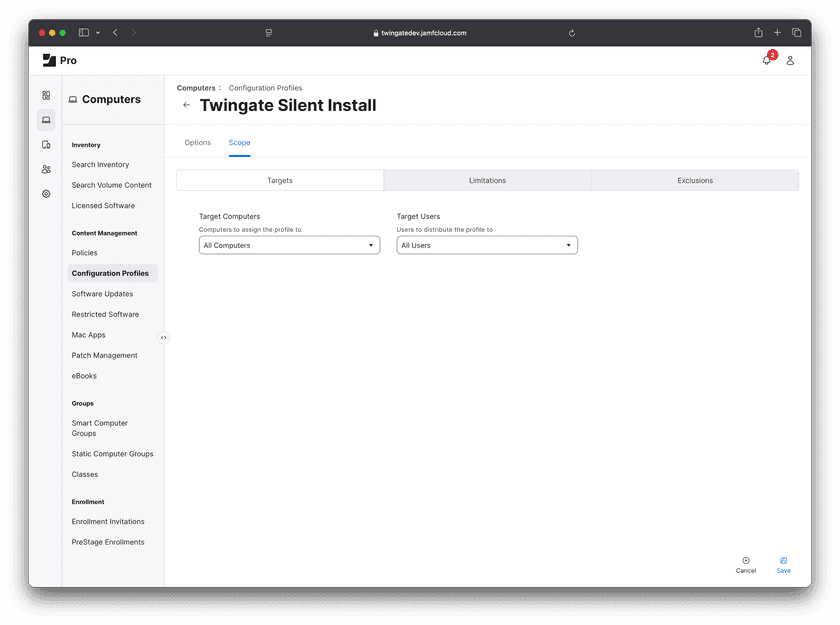
Task: Click the Safari share icon
Action: (759, 33)
